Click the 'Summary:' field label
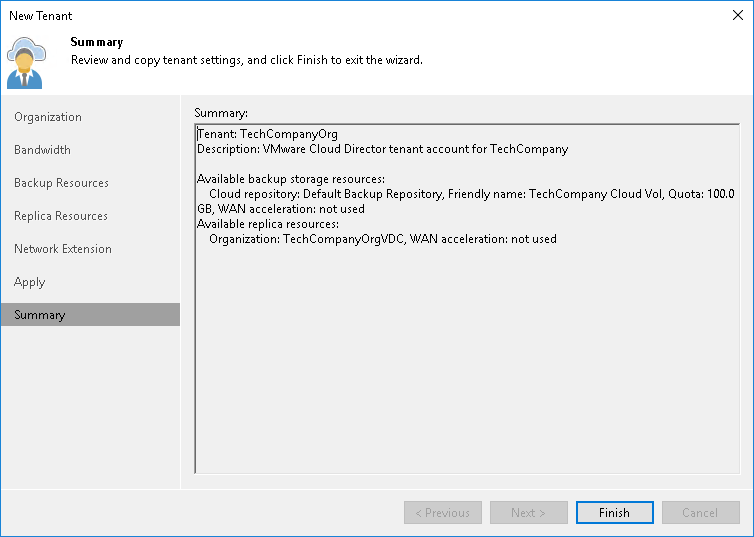 click(x=221, y=113)
